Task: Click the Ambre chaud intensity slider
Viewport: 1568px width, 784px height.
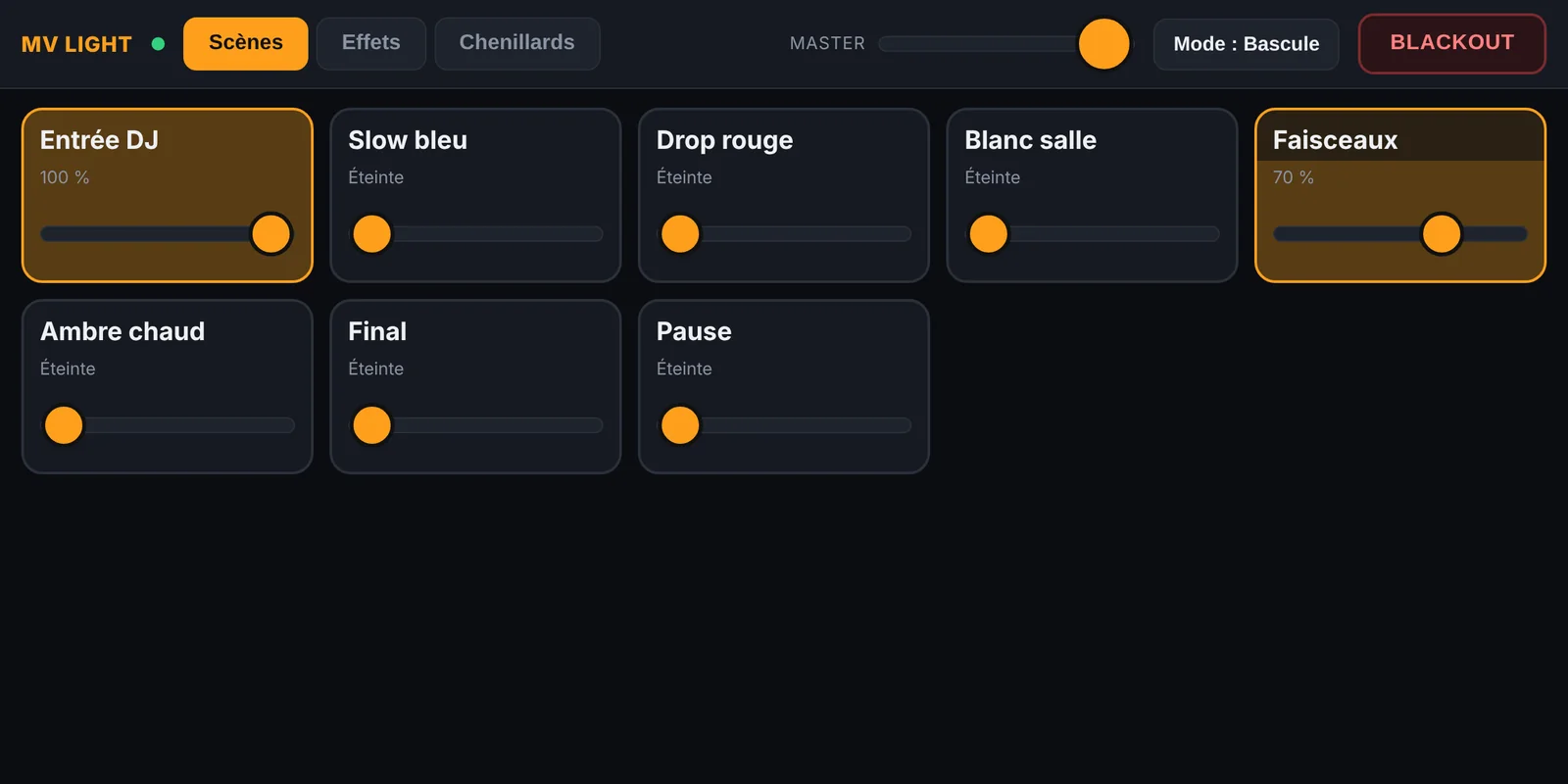Action: (167, 425)
